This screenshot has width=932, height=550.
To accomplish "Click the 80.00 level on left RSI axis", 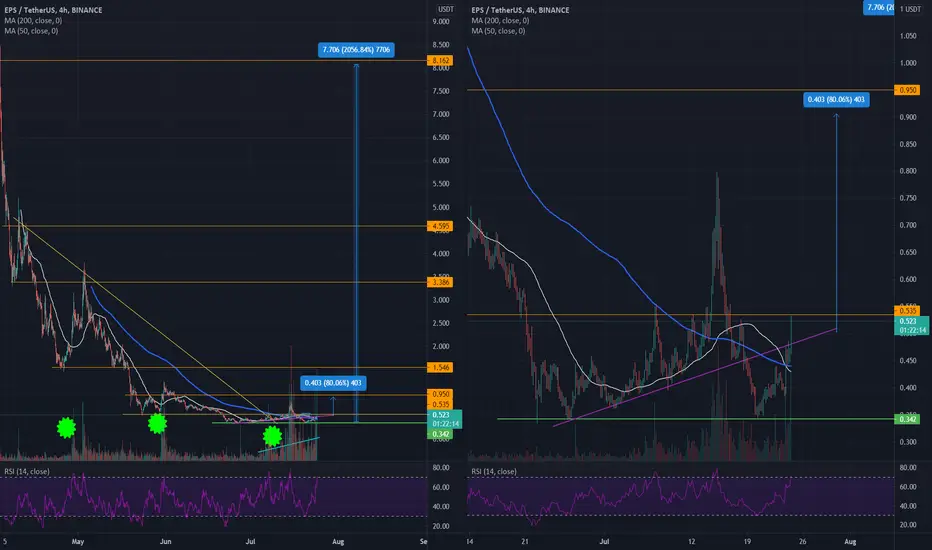I will point(441,468).
